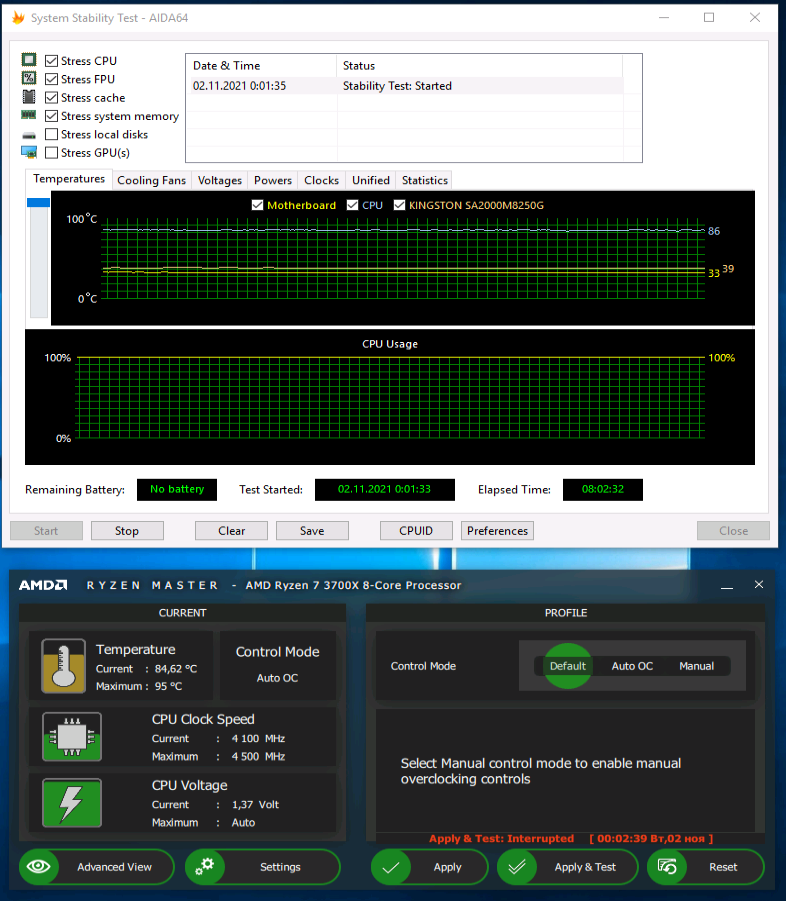Stop the stability test

pos(127,531)
